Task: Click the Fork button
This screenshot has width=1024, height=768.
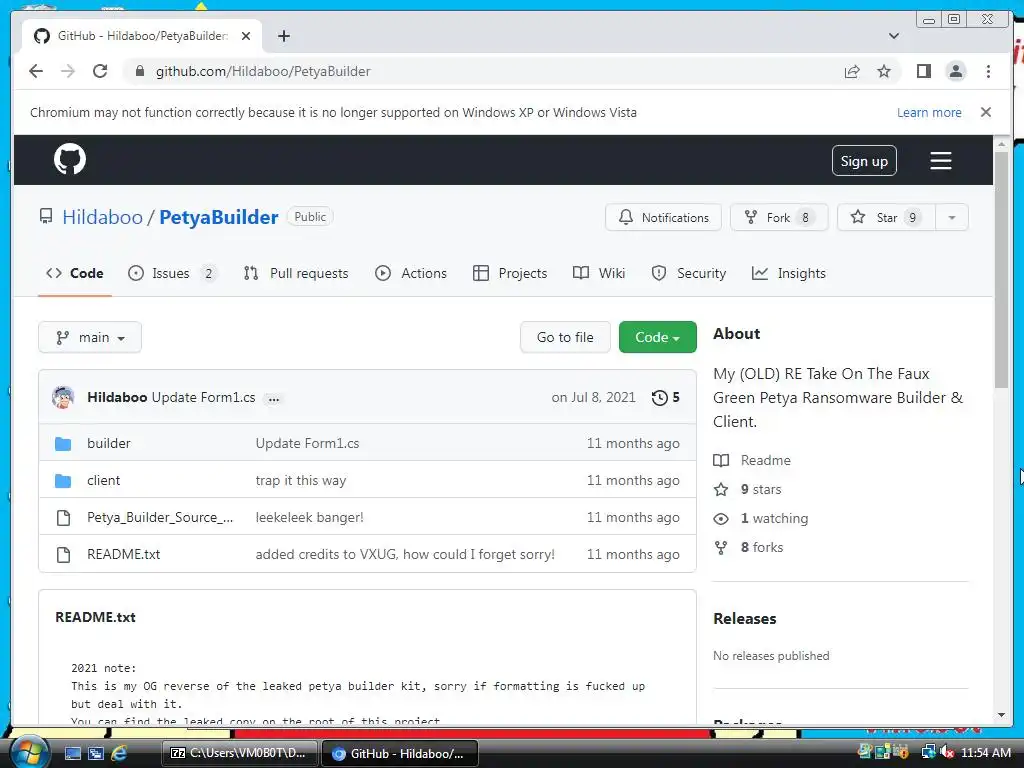Action: point(779,217)
